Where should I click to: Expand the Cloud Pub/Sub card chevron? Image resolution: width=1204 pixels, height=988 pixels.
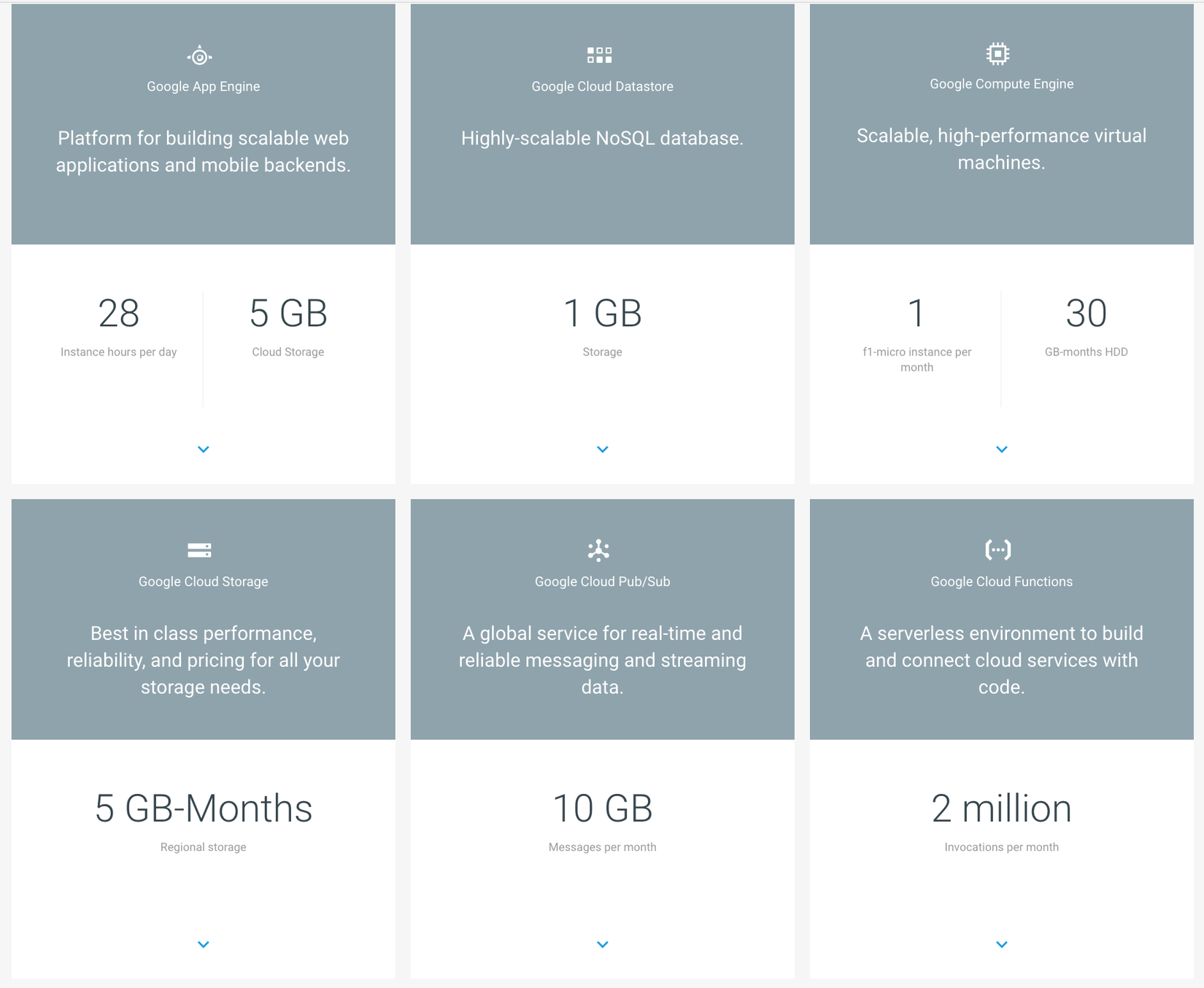pos(603,944)
